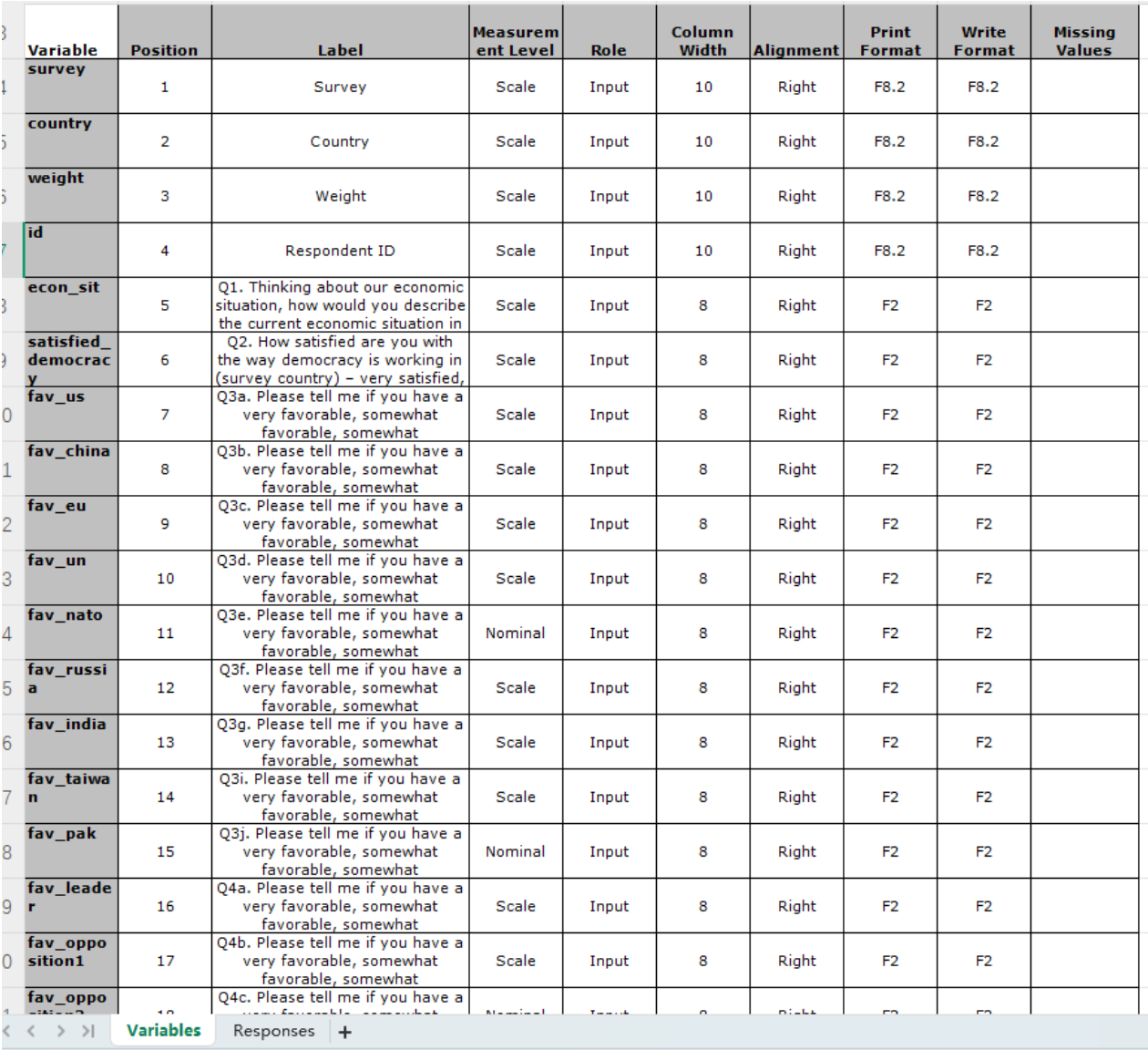Select the 'Respondent ID' label cell
This screenshot has height=1050, width=1148.
point(341,251)
